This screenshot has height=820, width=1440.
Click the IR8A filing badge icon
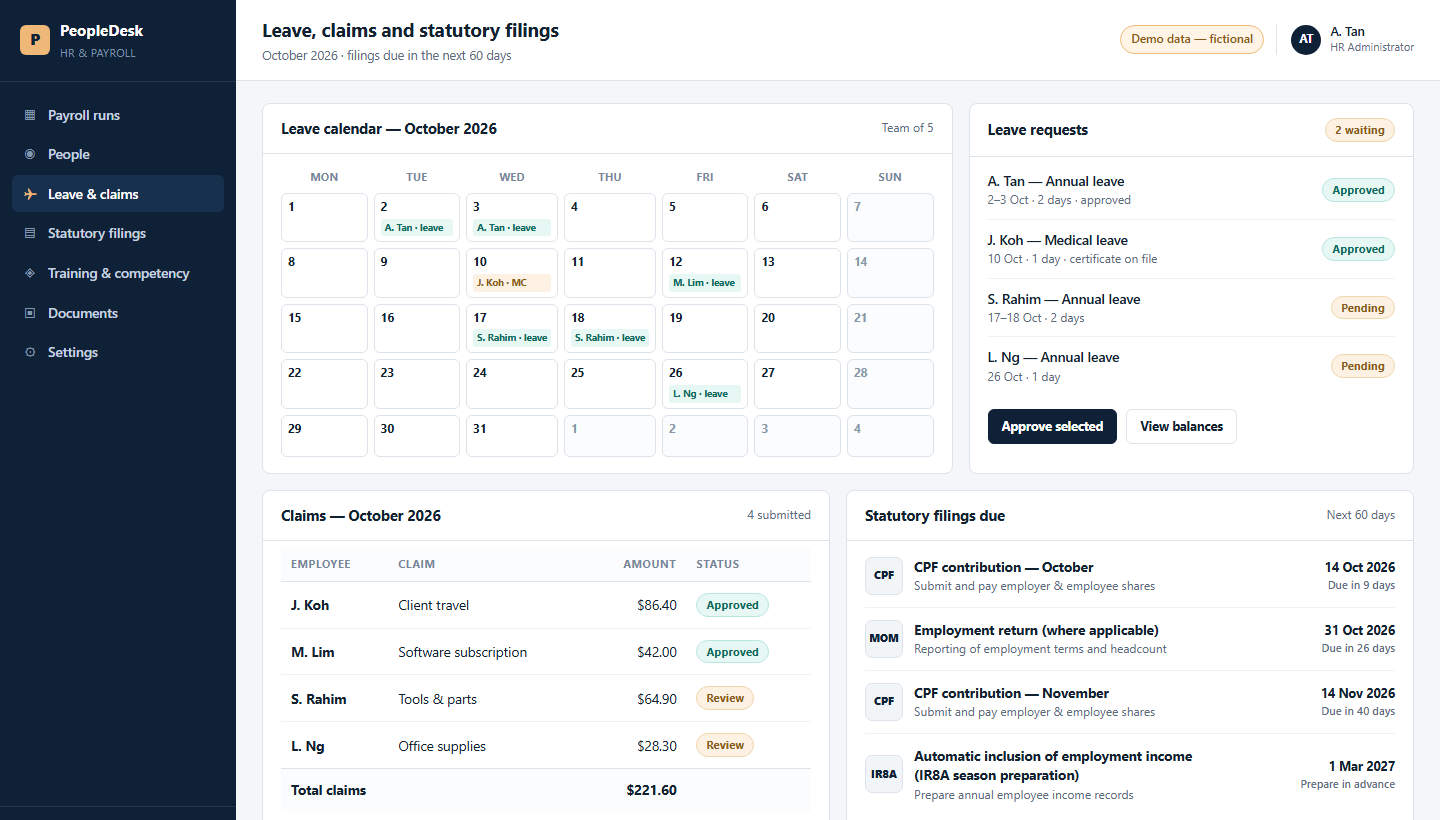pyautogui.click(x=884, y=774)
